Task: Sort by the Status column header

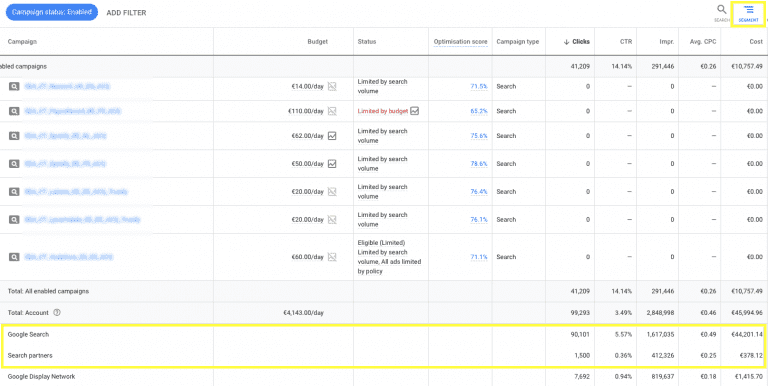Action: (367, 42)
